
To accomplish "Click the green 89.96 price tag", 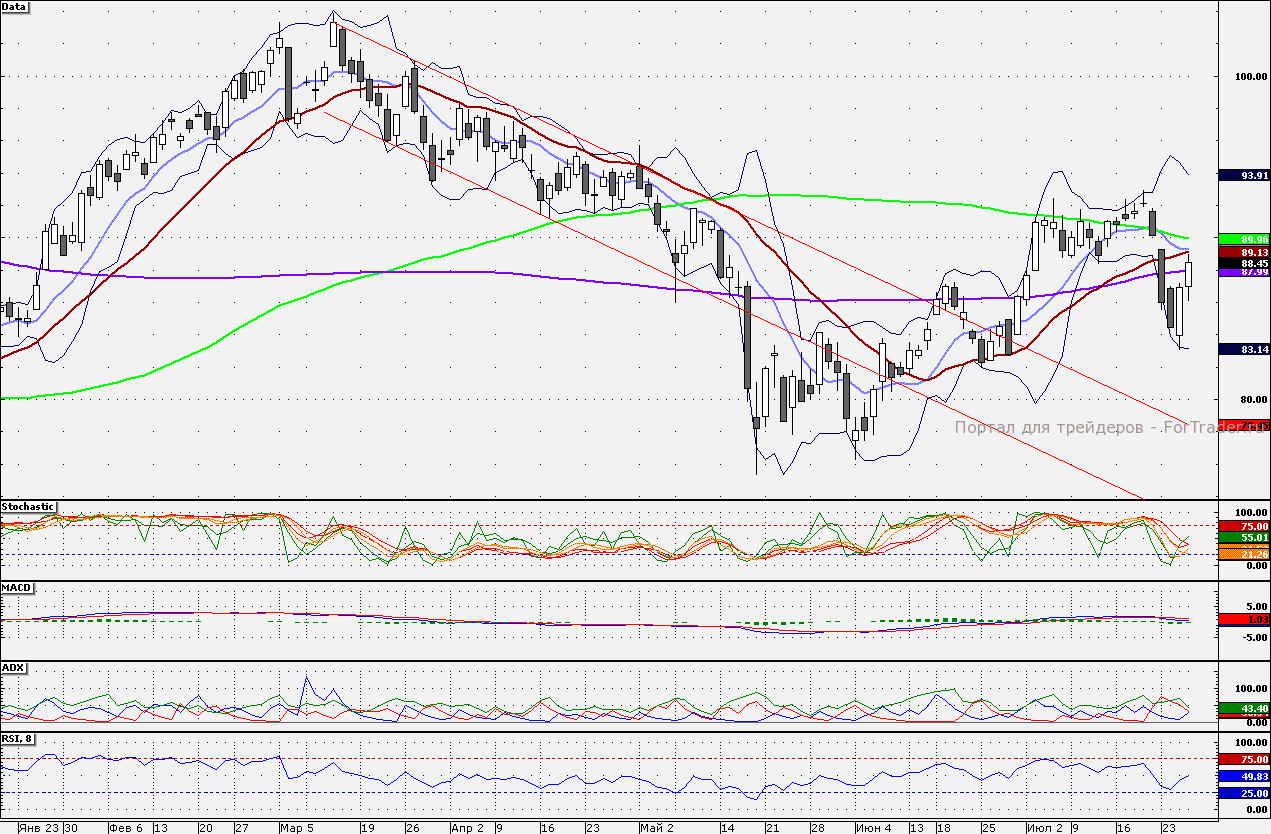I will [1245, 239].
